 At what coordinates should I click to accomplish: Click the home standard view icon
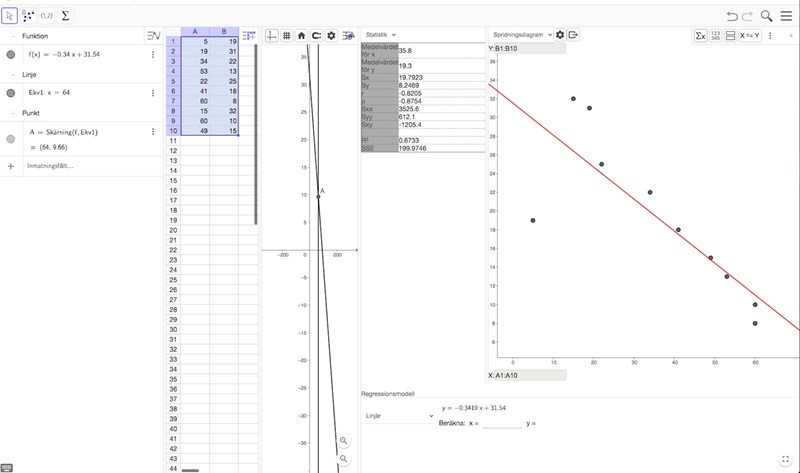click(x=301, y=34)
